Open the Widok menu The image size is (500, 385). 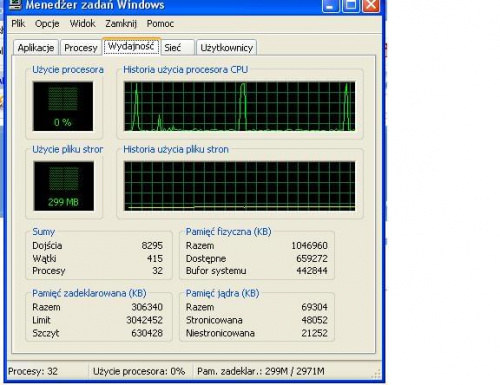(x=82, y=24)
